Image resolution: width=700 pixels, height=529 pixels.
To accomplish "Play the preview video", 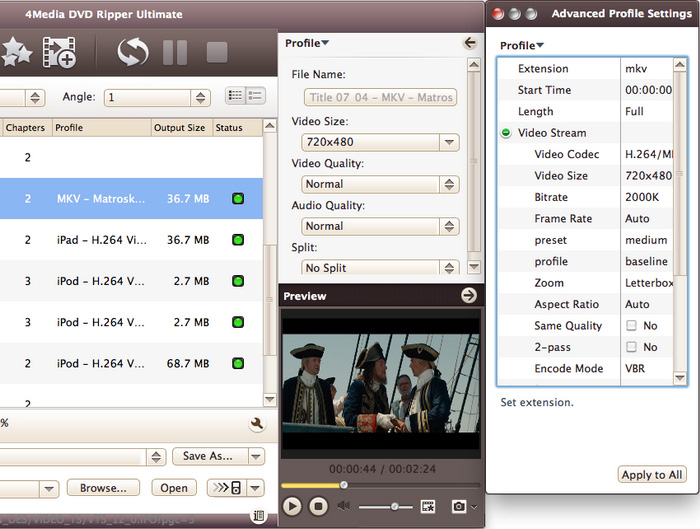I will tap(292, 507).
